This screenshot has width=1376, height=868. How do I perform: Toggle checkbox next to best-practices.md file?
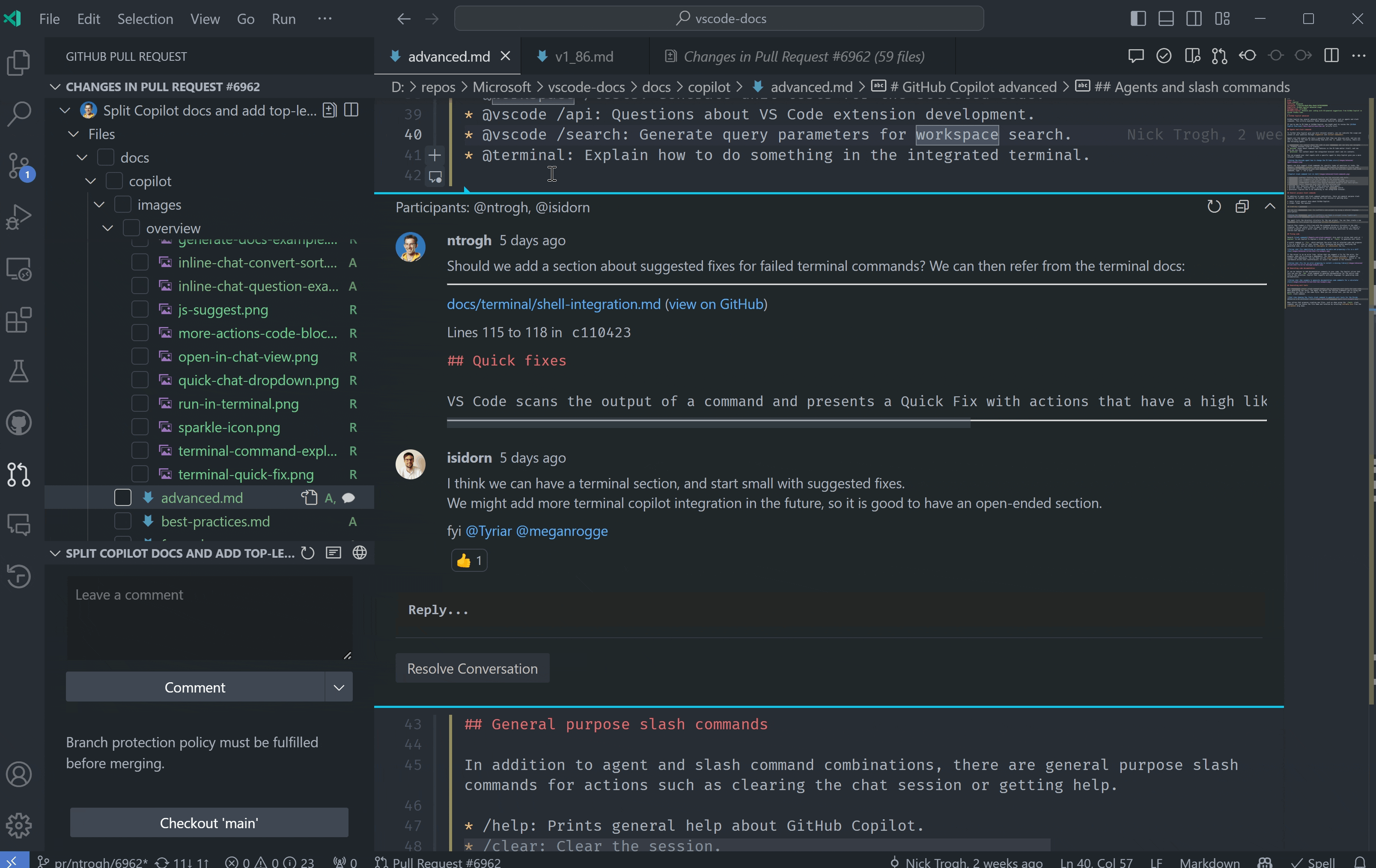122,521
